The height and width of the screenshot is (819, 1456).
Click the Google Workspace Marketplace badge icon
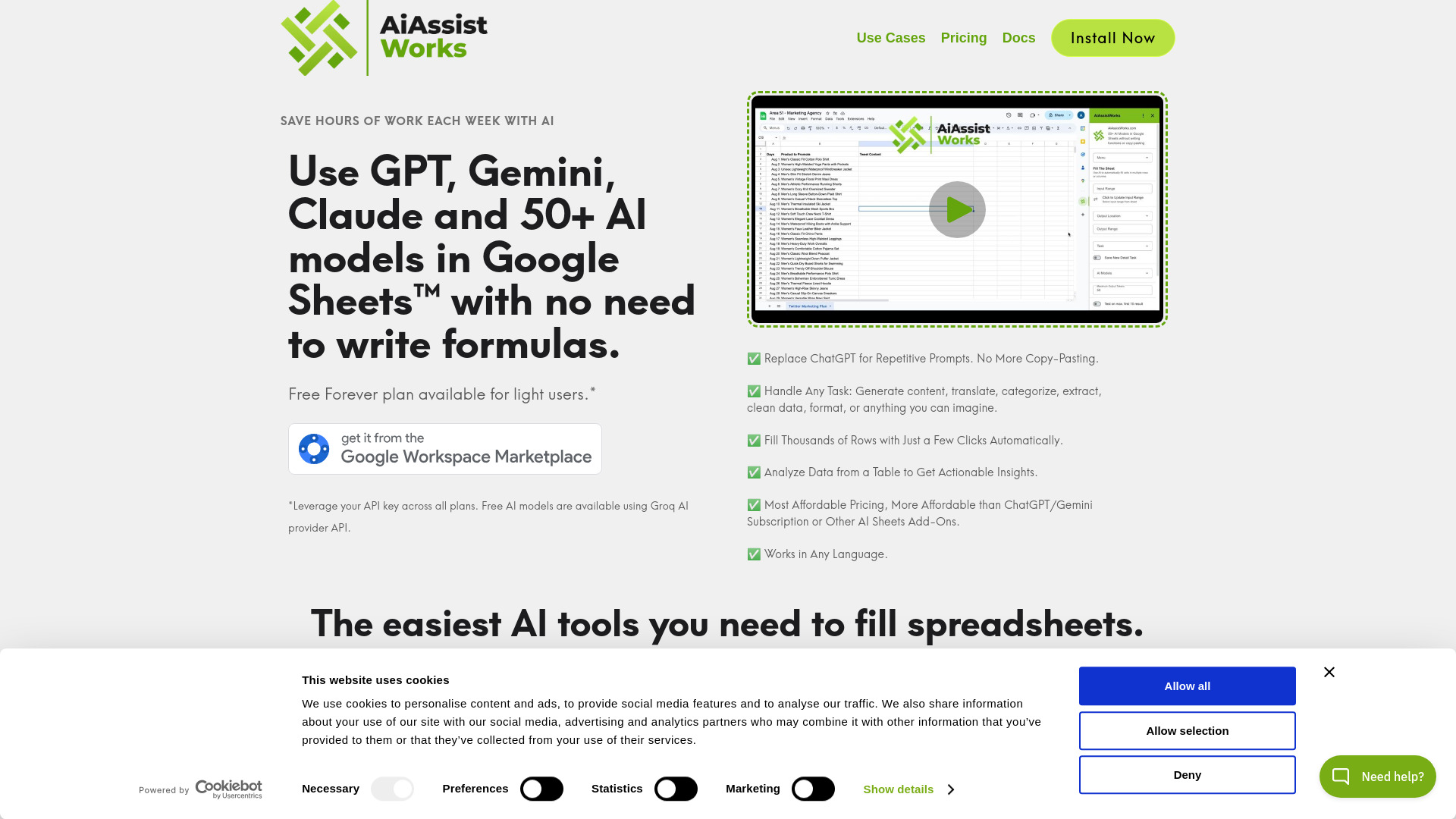(x=314, y=448)
